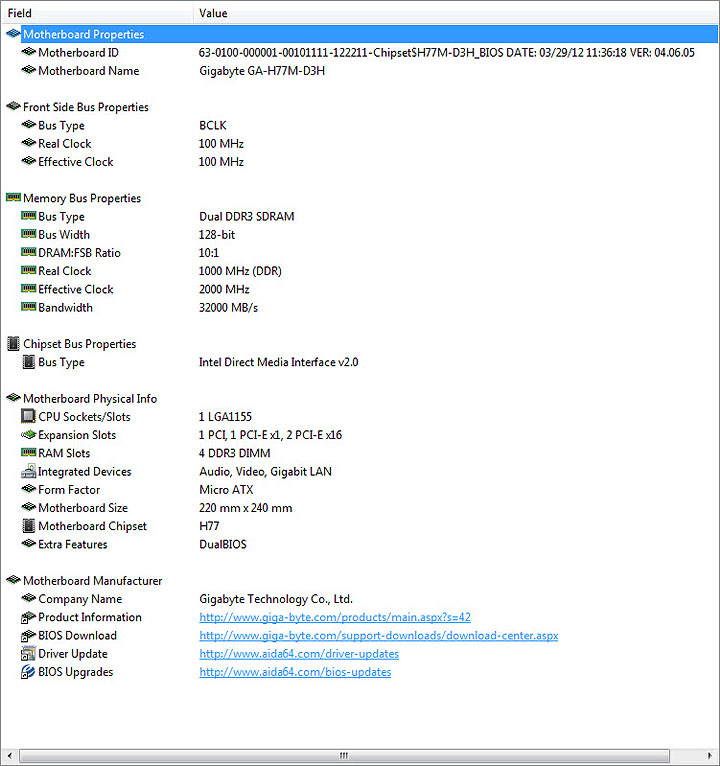Open the aida64 driver-updates link
The height and width of the screenshot is (766, 720).
299,654
